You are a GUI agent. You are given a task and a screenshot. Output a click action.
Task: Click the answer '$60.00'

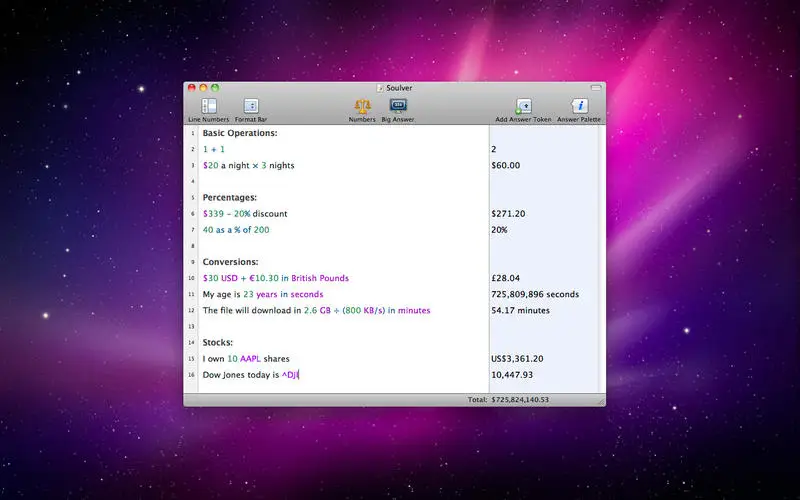pos(506,165)
